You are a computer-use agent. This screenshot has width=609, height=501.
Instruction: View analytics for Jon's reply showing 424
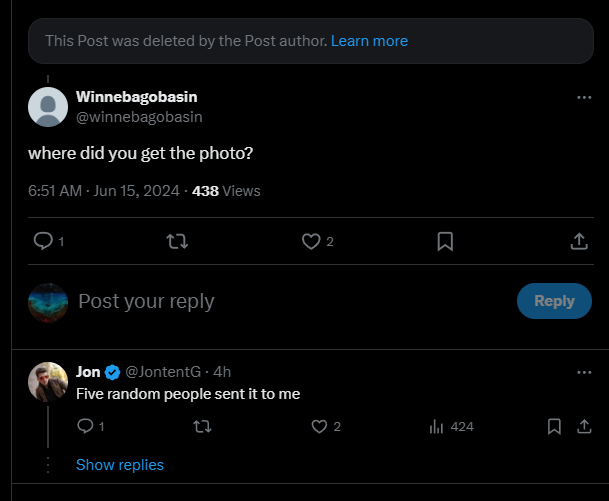click(451, 426)
